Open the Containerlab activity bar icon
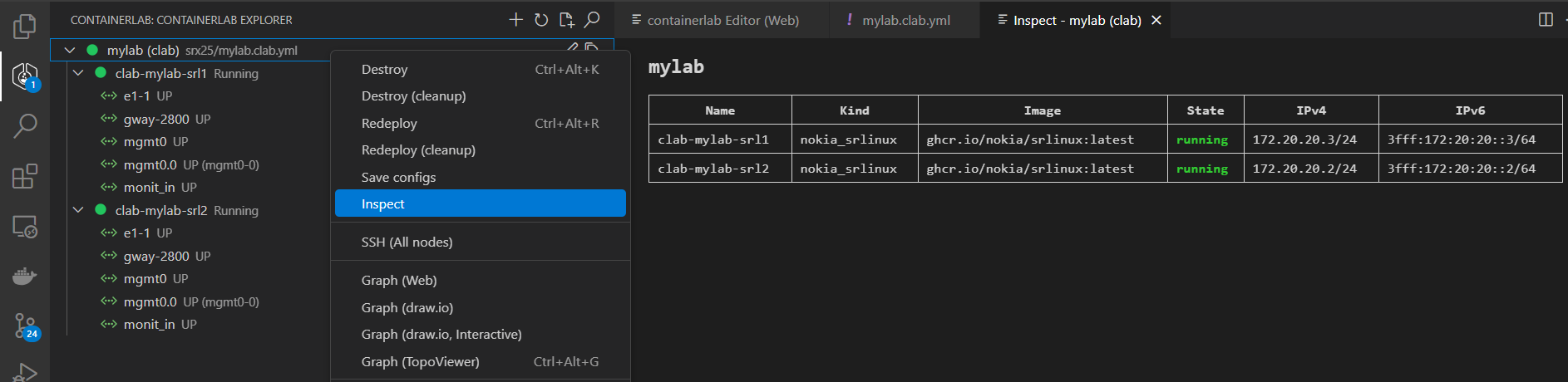The width and height of the screenshot is (1568, 382). (25, 76)
